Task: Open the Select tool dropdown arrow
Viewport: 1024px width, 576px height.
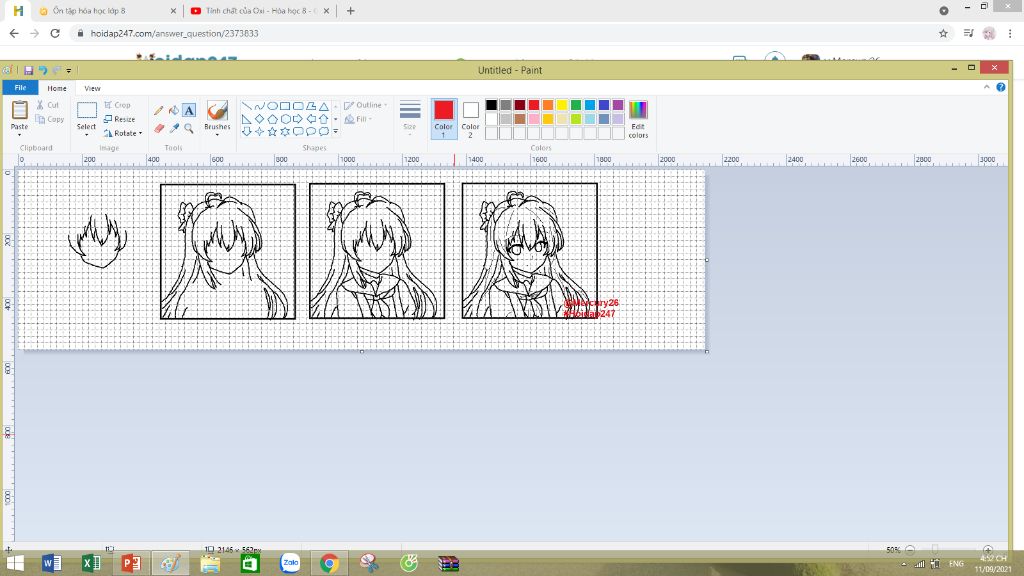Action: [86, 135]
